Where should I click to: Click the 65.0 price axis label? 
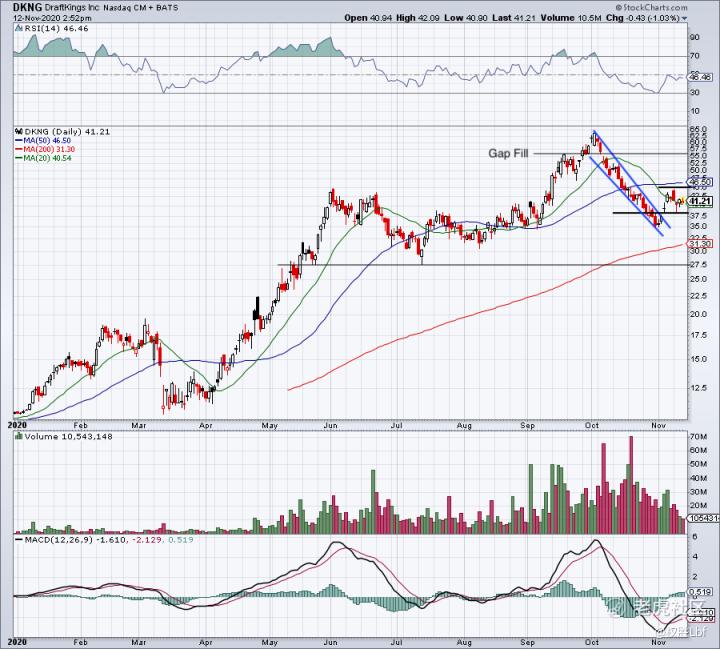pyautogui.click(x=698, y=130)
